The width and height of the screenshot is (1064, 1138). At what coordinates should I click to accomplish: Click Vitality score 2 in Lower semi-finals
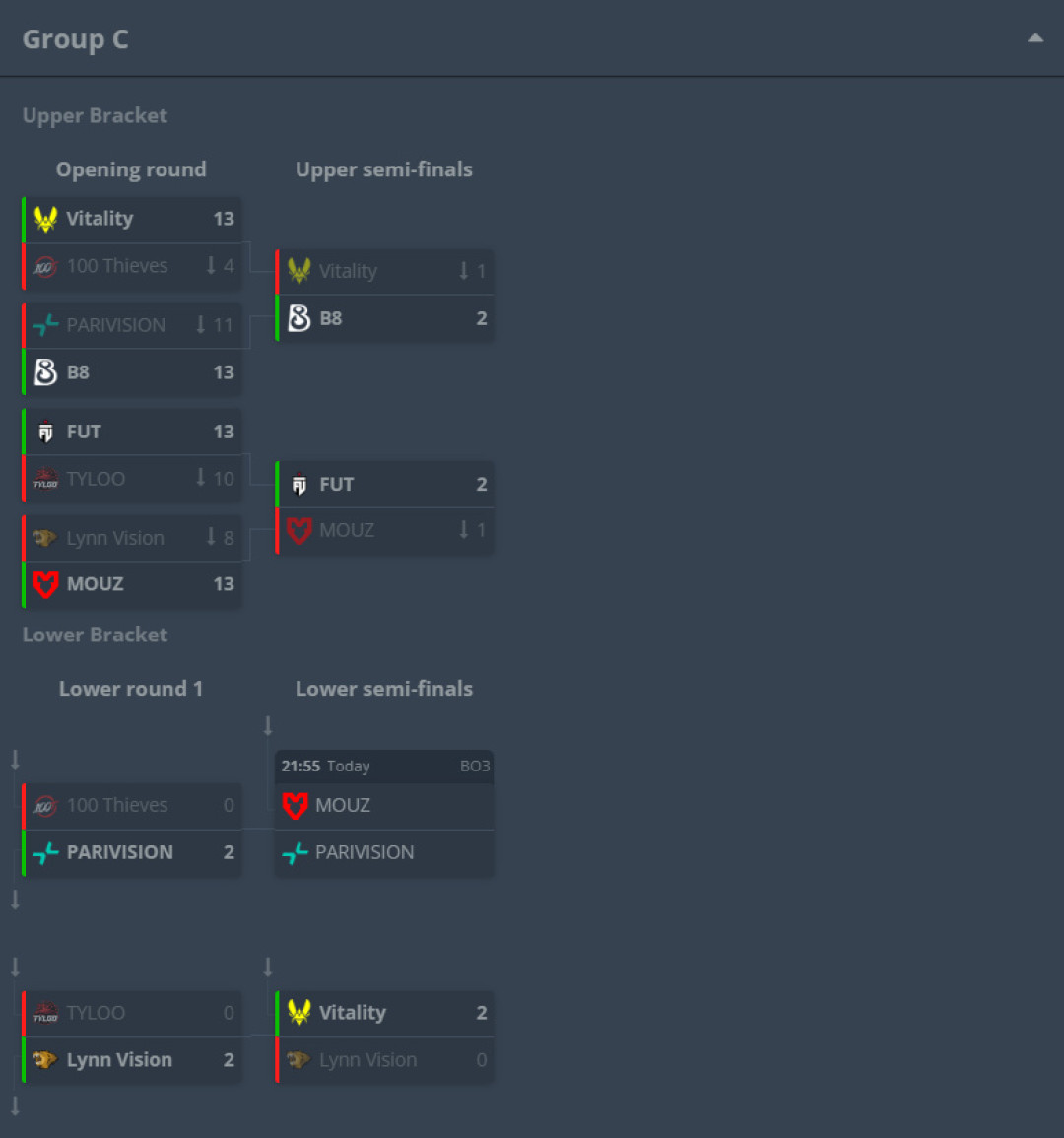pyautogui.click(x=481, y=1013)
